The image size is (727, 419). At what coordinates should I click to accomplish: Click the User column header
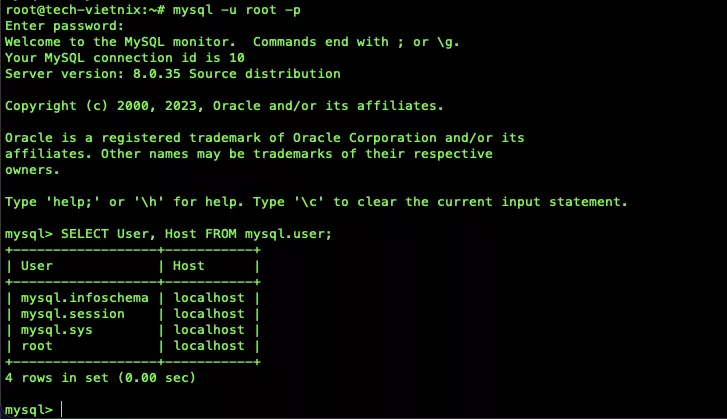pos(37,266)
